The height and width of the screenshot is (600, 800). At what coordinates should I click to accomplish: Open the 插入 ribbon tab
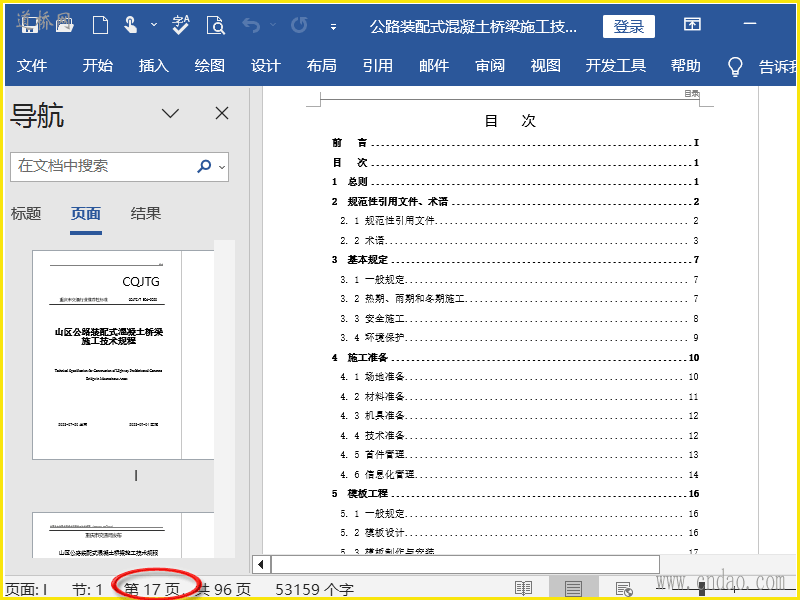pos(154,66)
